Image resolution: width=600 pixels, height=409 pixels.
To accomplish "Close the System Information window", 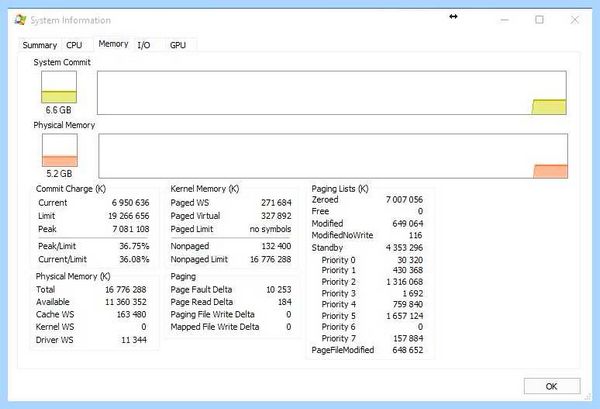I will (x=574, y=20).
